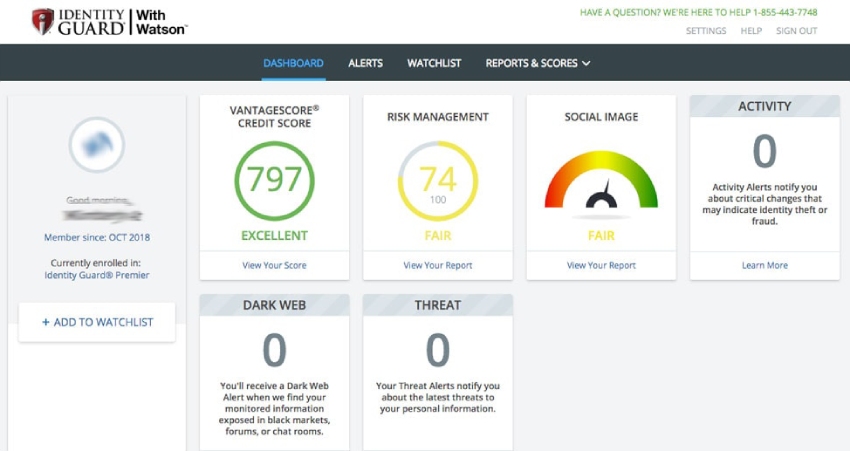Click the Dark Web card header
The height and width of the screenshot is (451, 850).
(274, 305)
